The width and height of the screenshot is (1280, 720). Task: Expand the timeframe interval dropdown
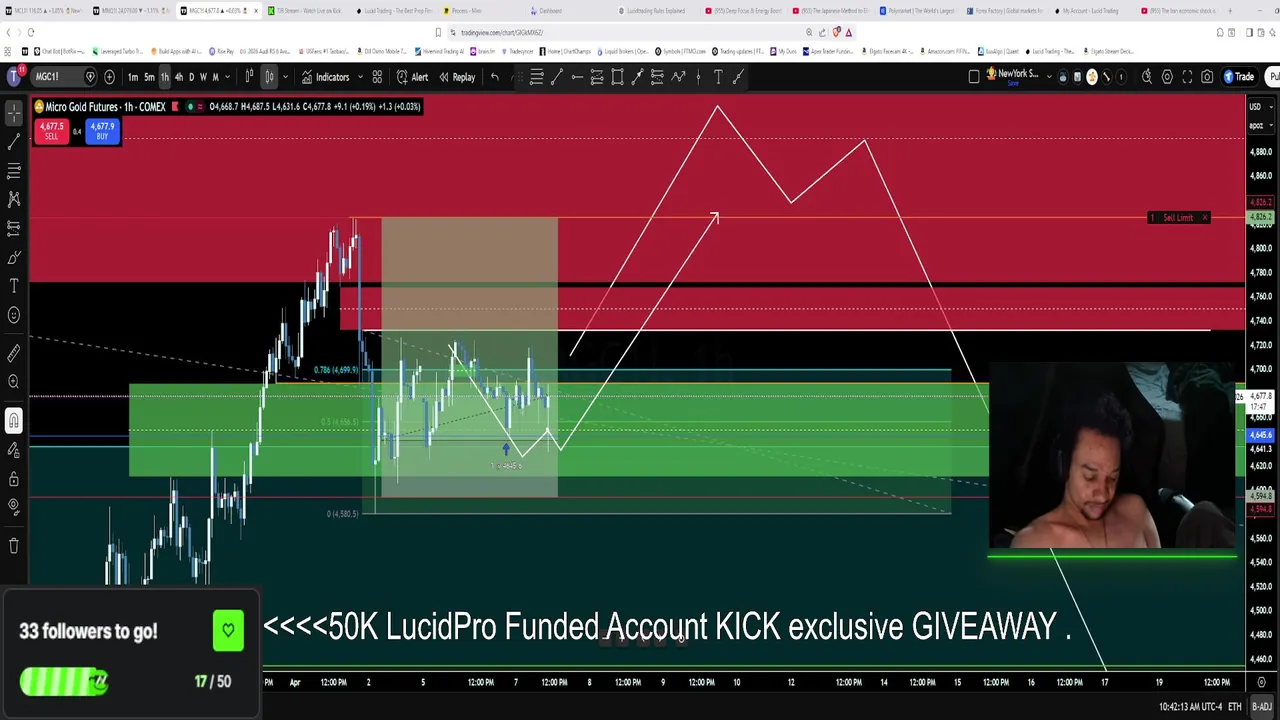[x=227, y=77]
